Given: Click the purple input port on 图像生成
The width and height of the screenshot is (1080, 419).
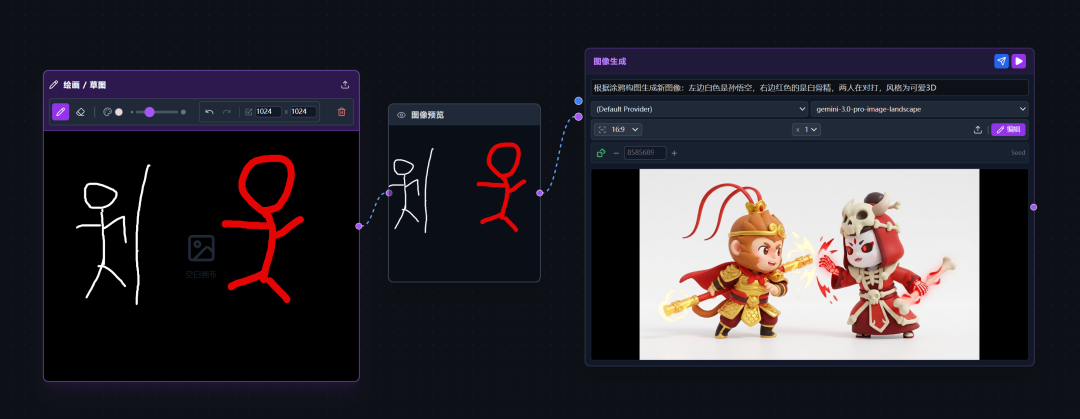Looking at the screenshot, I should click(579, 116).
